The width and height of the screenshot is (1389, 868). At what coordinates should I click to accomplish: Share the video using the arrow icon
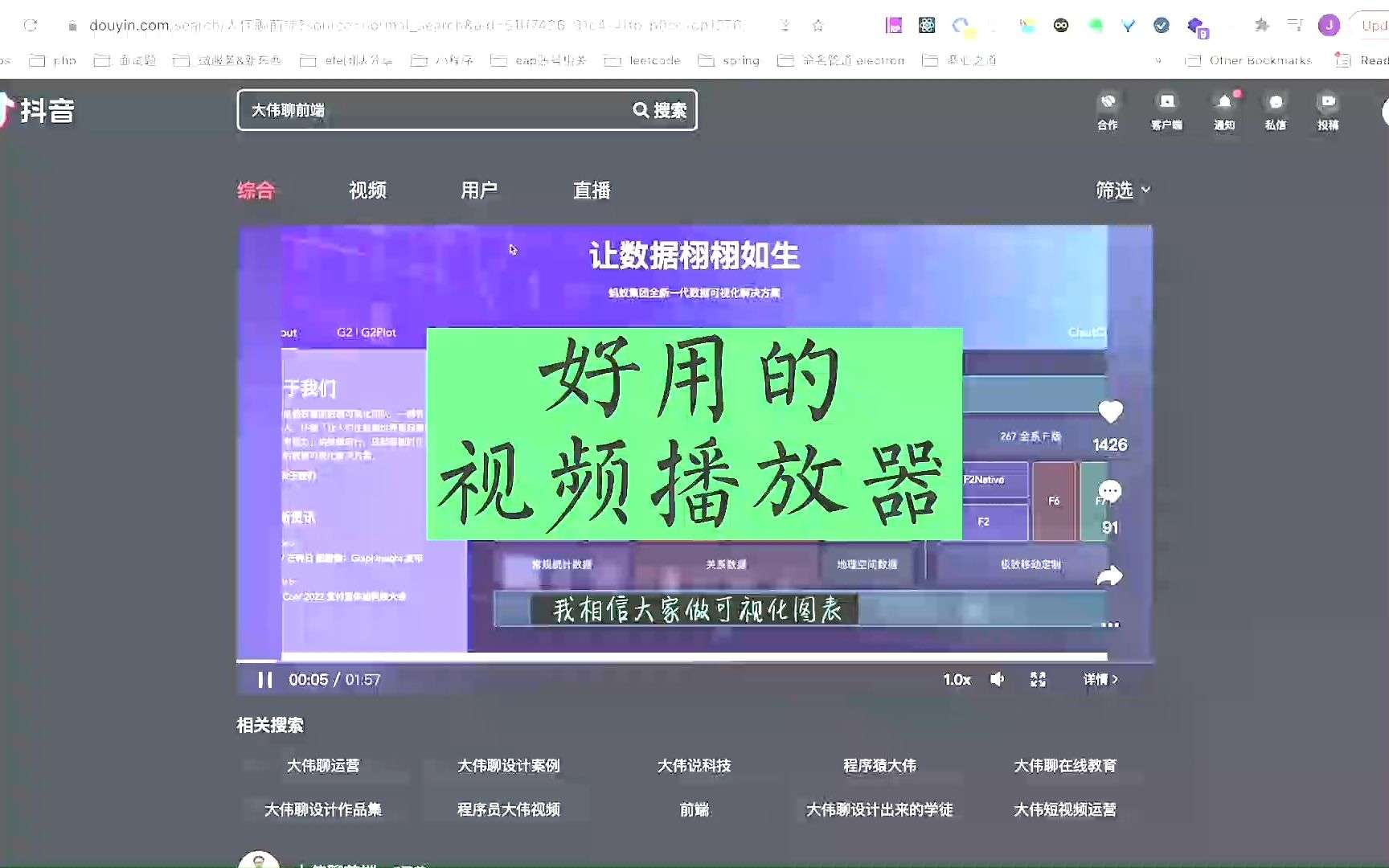point(1110,575)
